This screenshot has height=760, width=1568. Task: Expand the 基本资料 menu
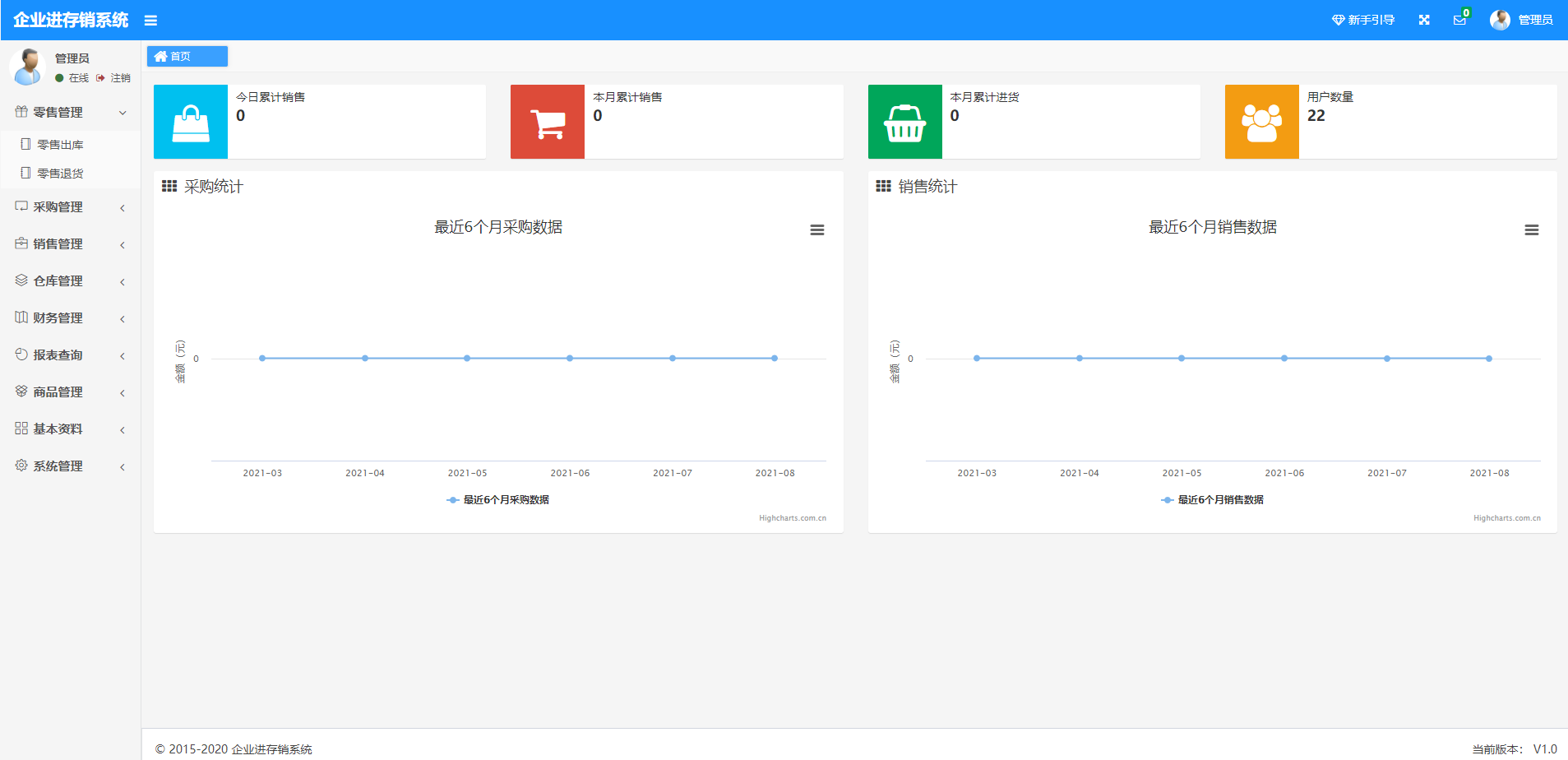[x=71, y=429]
